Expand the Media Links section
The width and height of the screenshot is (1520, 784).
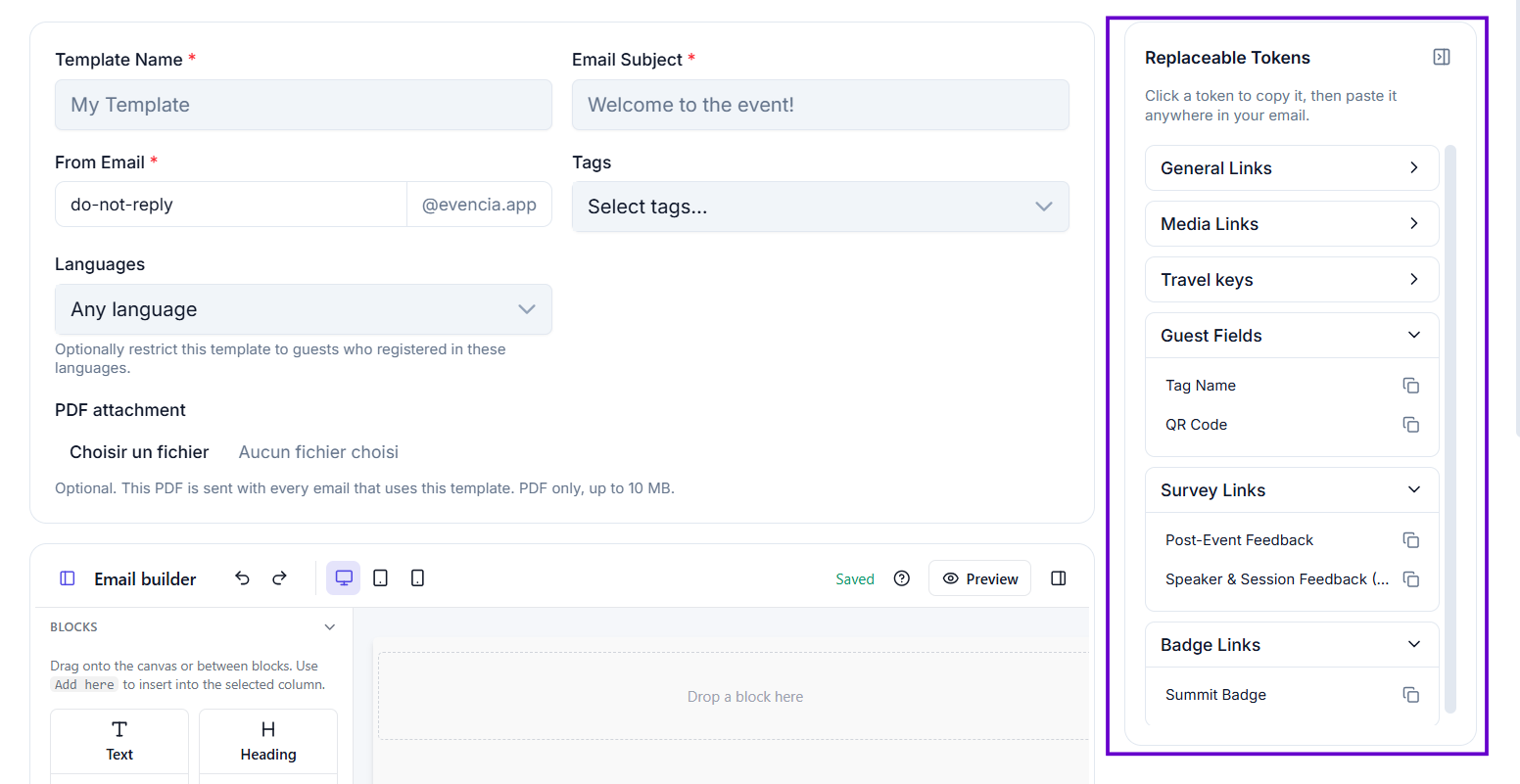(1292, 224)
